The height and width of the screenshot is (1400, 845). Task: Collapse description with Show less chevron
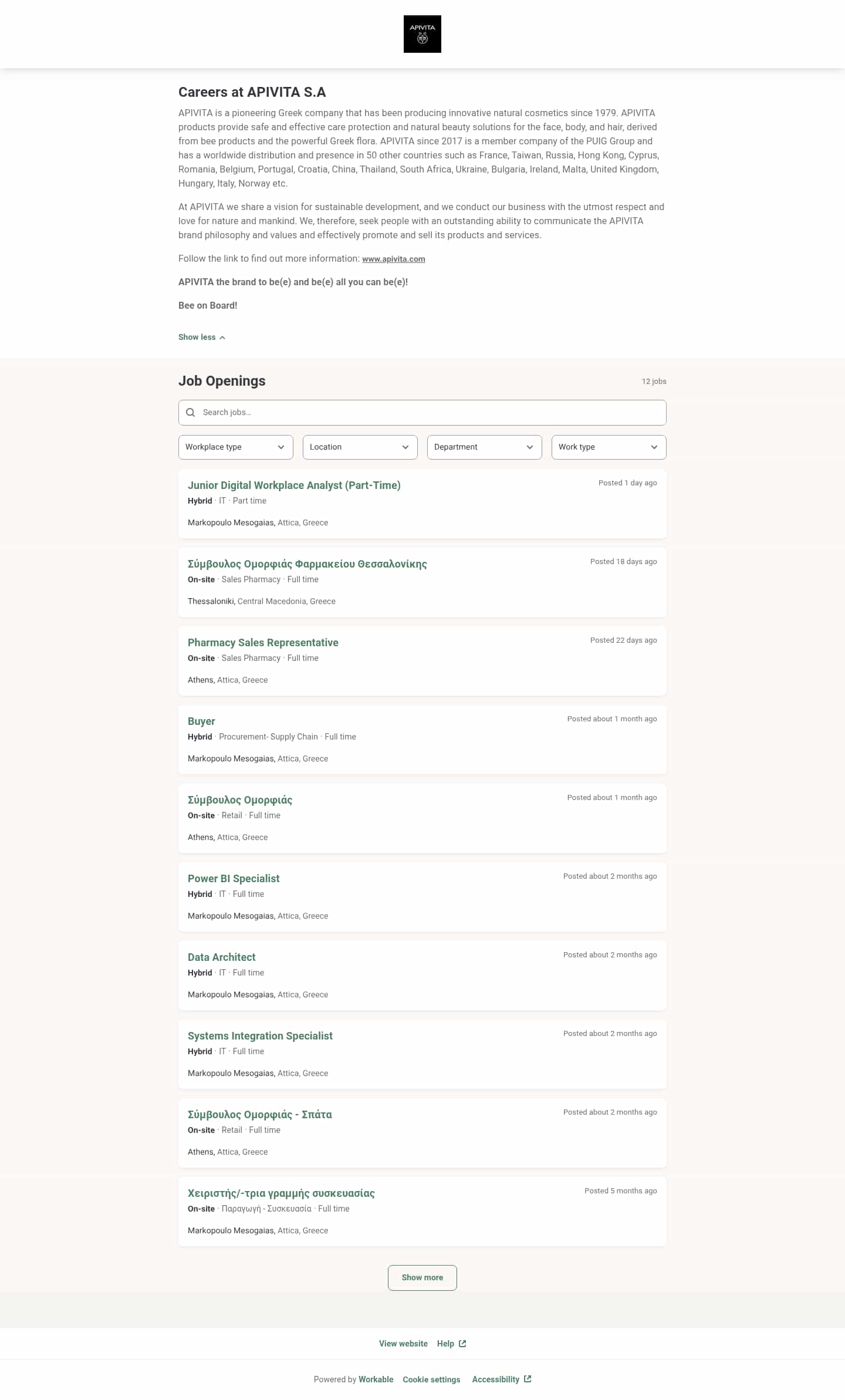click(222, 338)
